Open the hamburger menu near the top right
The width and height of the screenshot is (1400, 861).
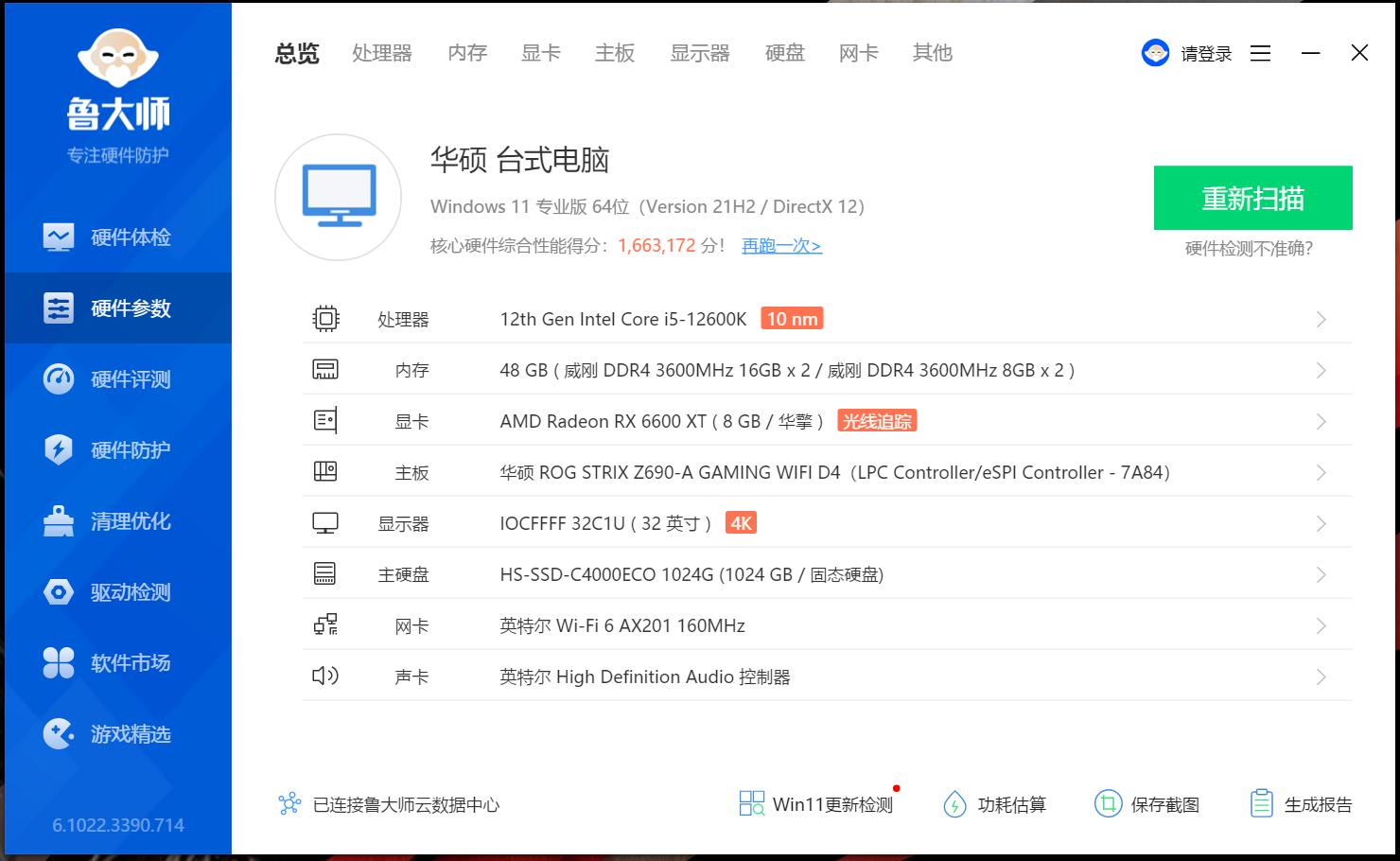pyautogui.click(x=1260, y=53)
